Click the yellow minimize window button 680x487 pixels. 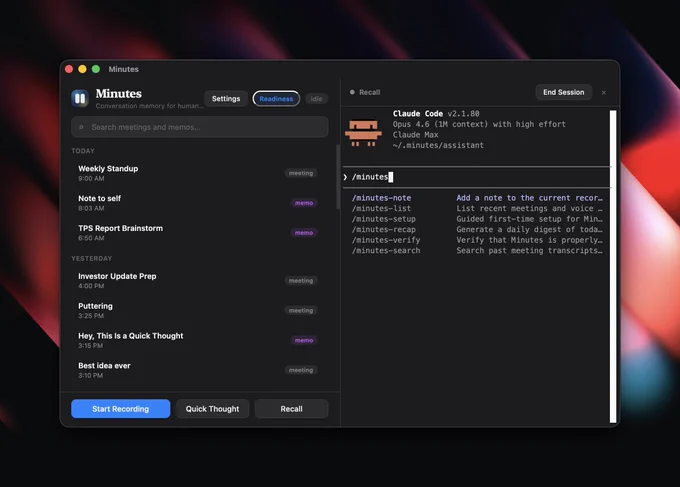(82, 69)
